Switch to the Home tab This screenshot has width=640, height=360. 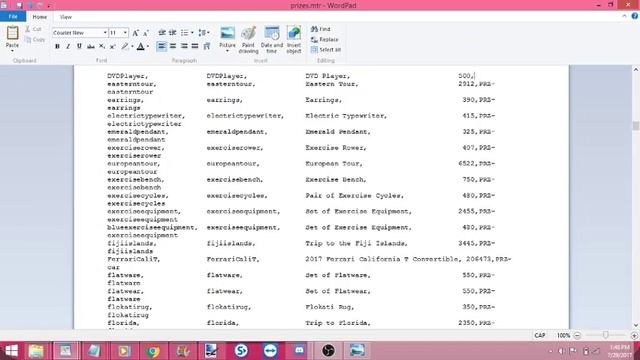tap(40, 17)
